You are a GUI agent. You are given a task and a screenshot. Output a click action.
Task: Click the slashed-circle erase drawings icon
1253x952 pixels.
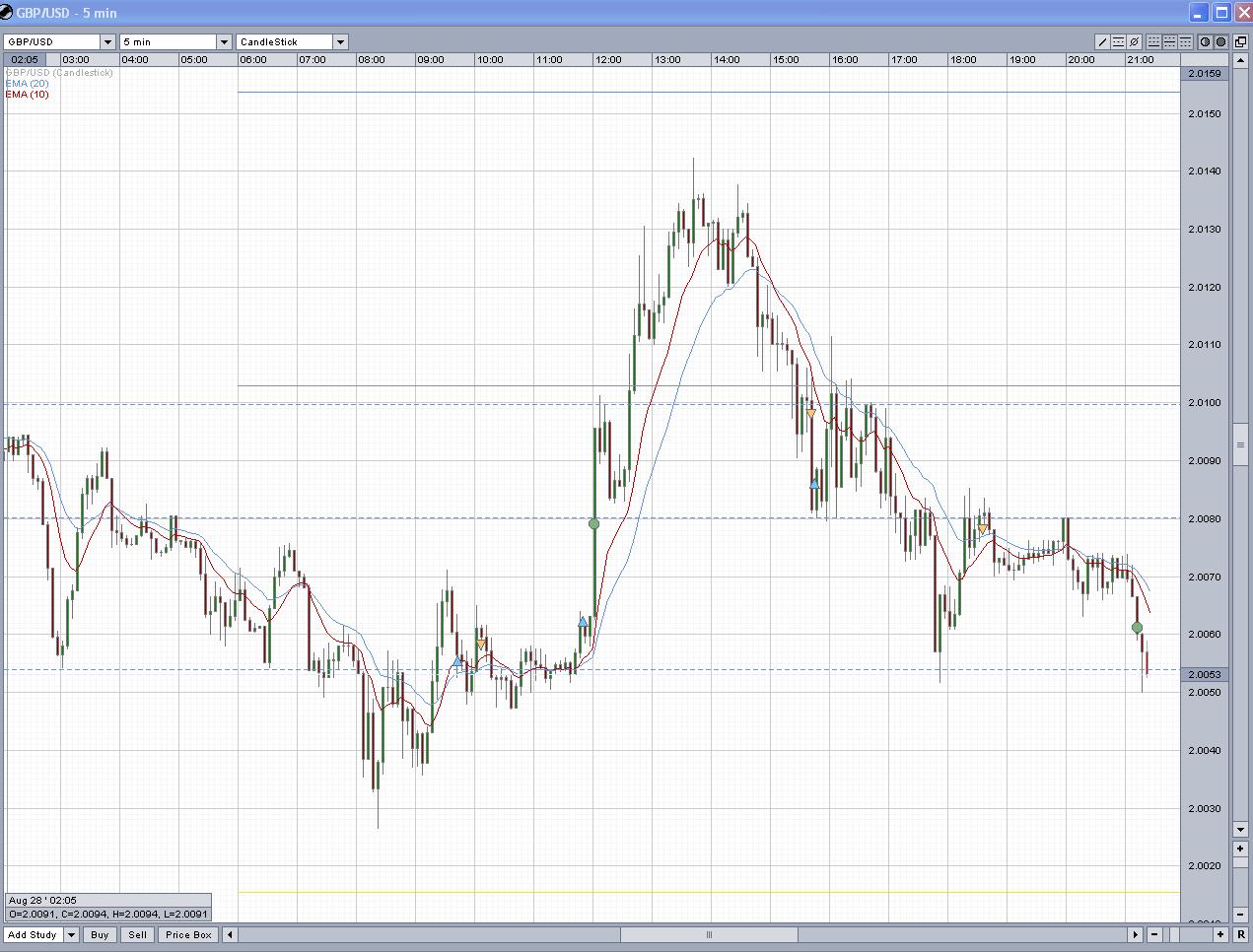click(1134, 41)
